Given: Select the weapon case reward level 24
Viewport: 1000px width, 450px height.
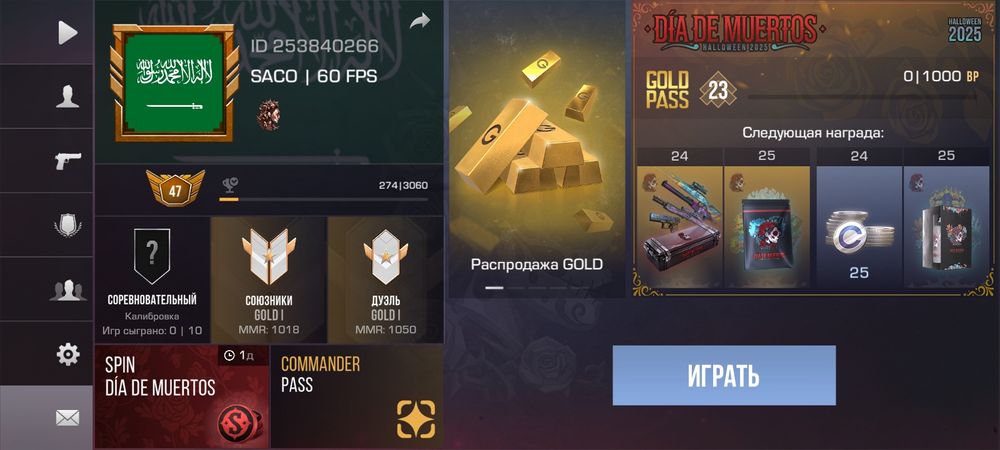Looking at the screenshot, I should 679,219.
